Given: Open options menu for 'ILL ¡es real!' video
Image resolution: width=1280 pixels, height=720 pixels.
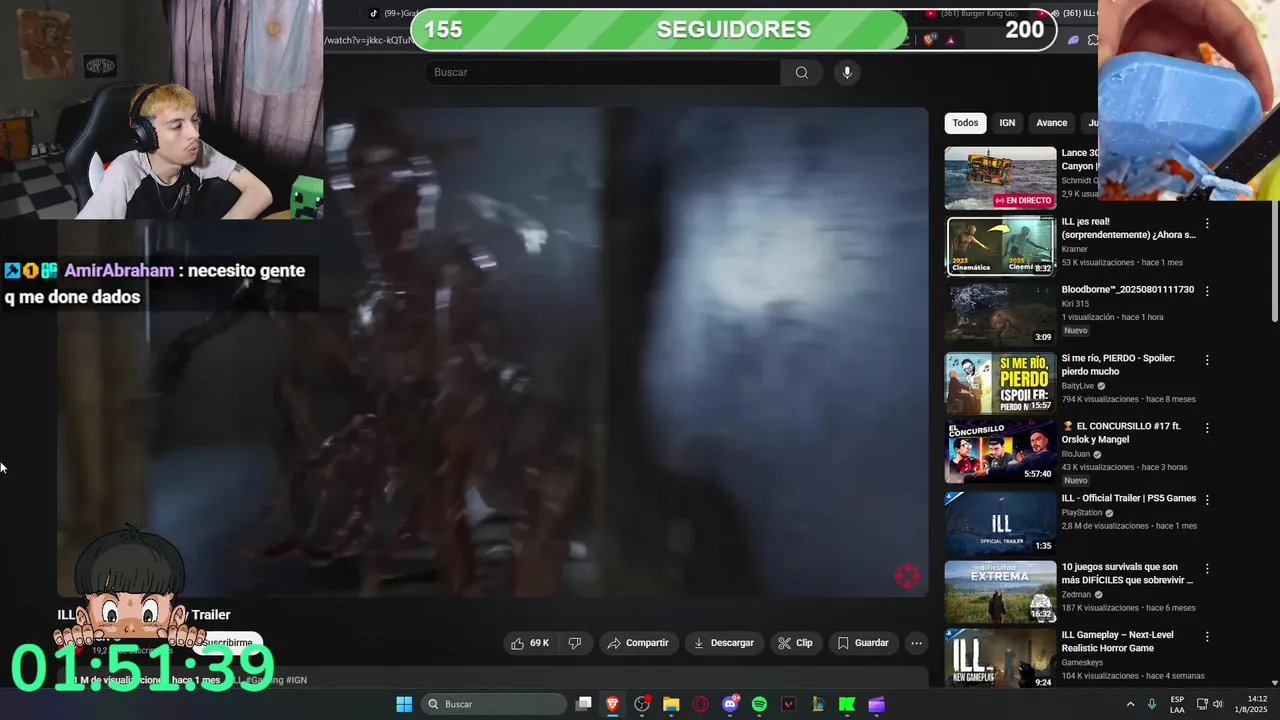Looking at the screenshot, I should [1207, 224].
